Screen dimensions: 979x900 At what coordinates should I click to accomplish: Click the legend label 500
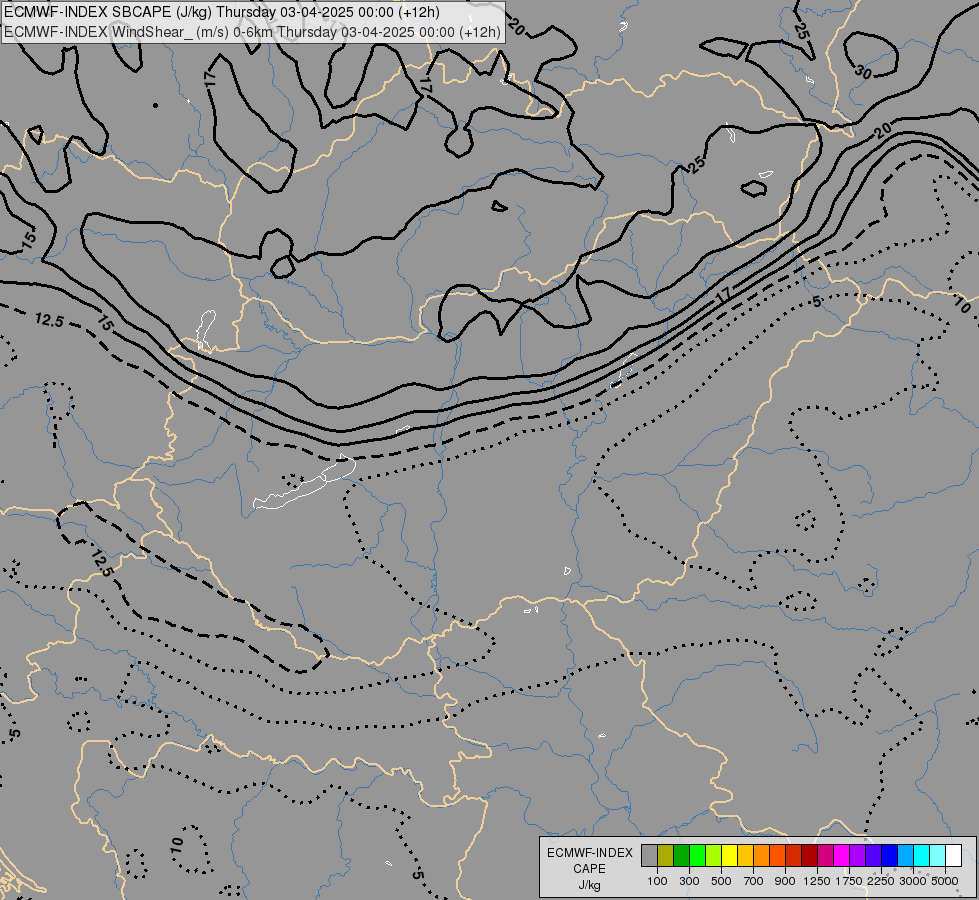[721, 881]
